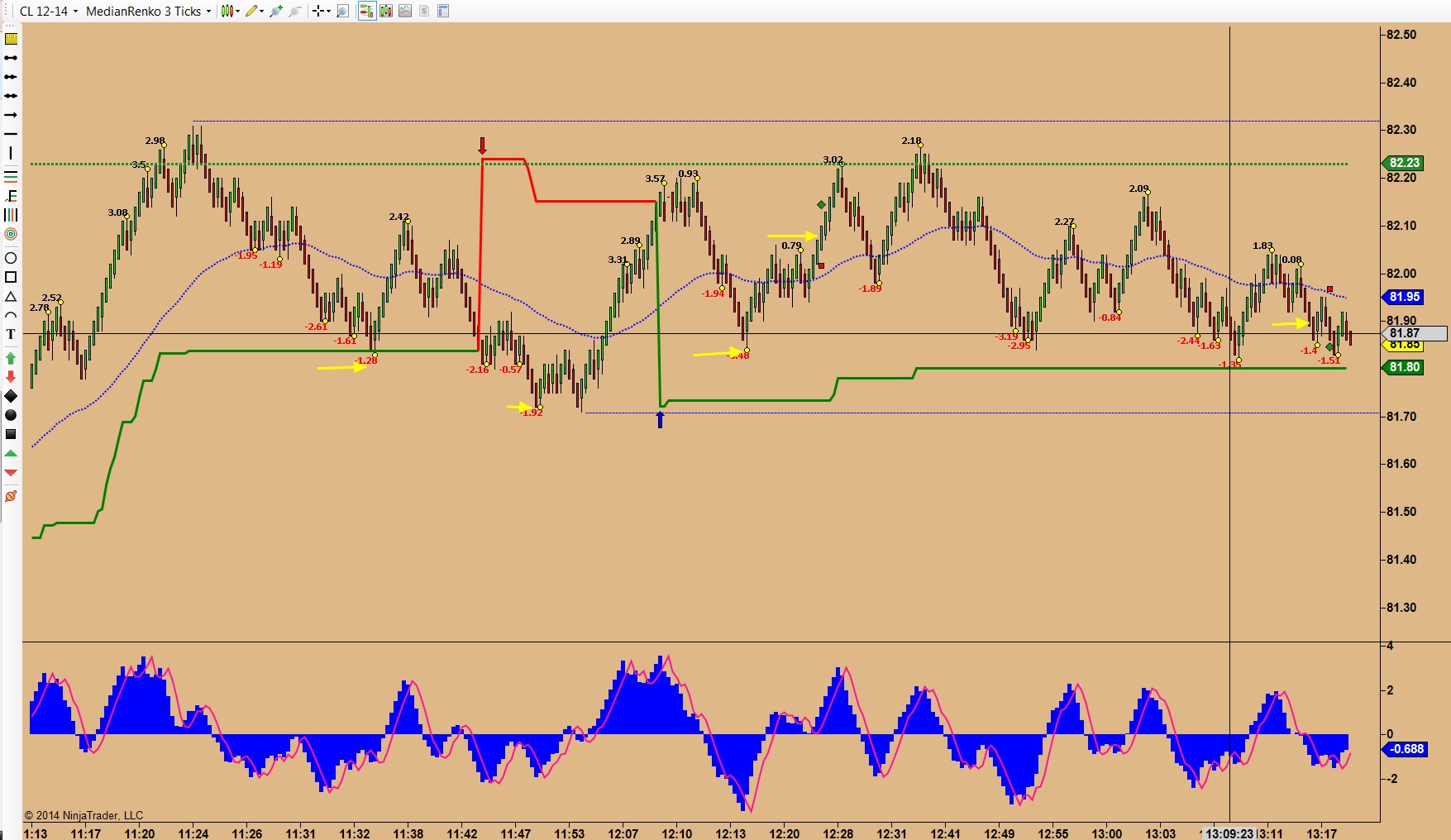The image size is (1451, 840).
Task: Open the chart Properties dialog
Action: (x=443, y=11)
